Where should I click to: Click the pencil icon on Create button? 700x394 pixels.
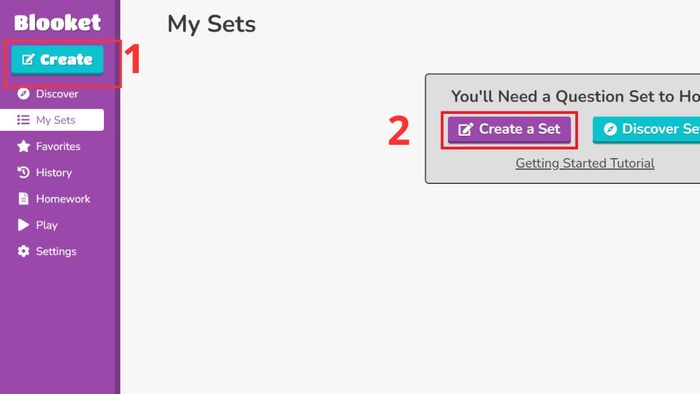click(28, 59)
